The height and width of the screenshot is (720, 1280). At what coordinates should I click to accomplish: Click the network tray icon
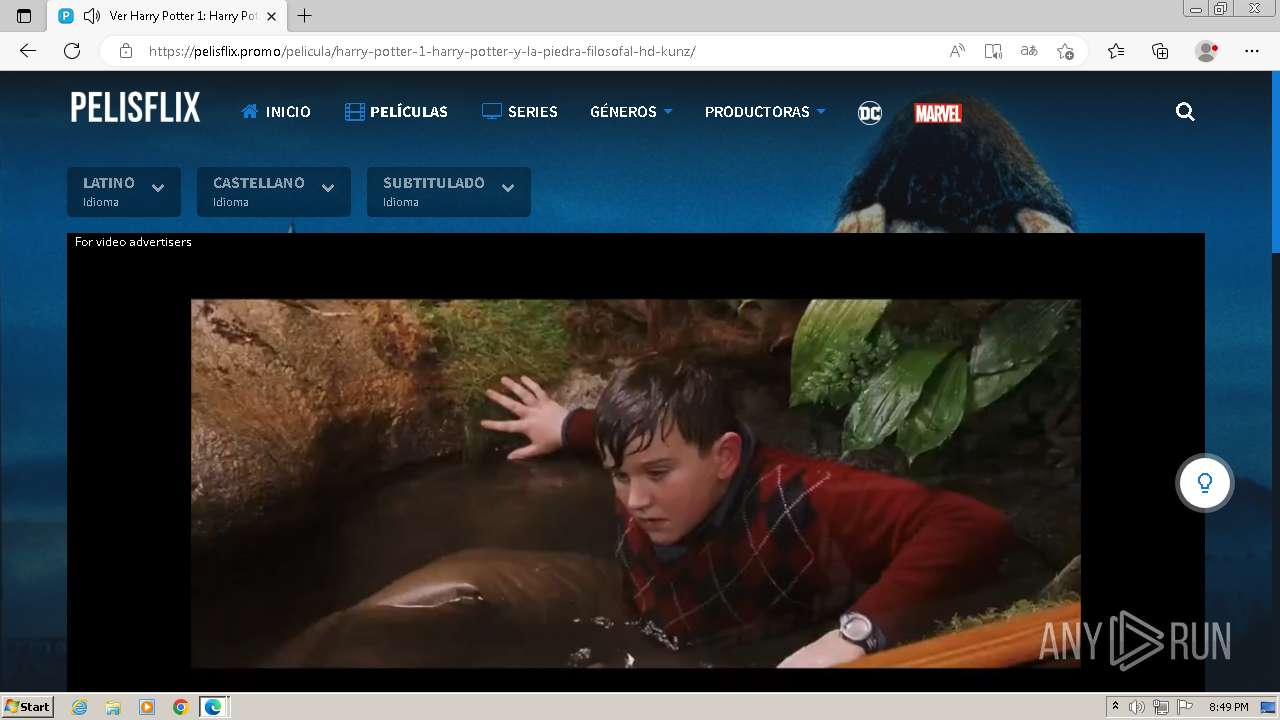point(1161,707)
